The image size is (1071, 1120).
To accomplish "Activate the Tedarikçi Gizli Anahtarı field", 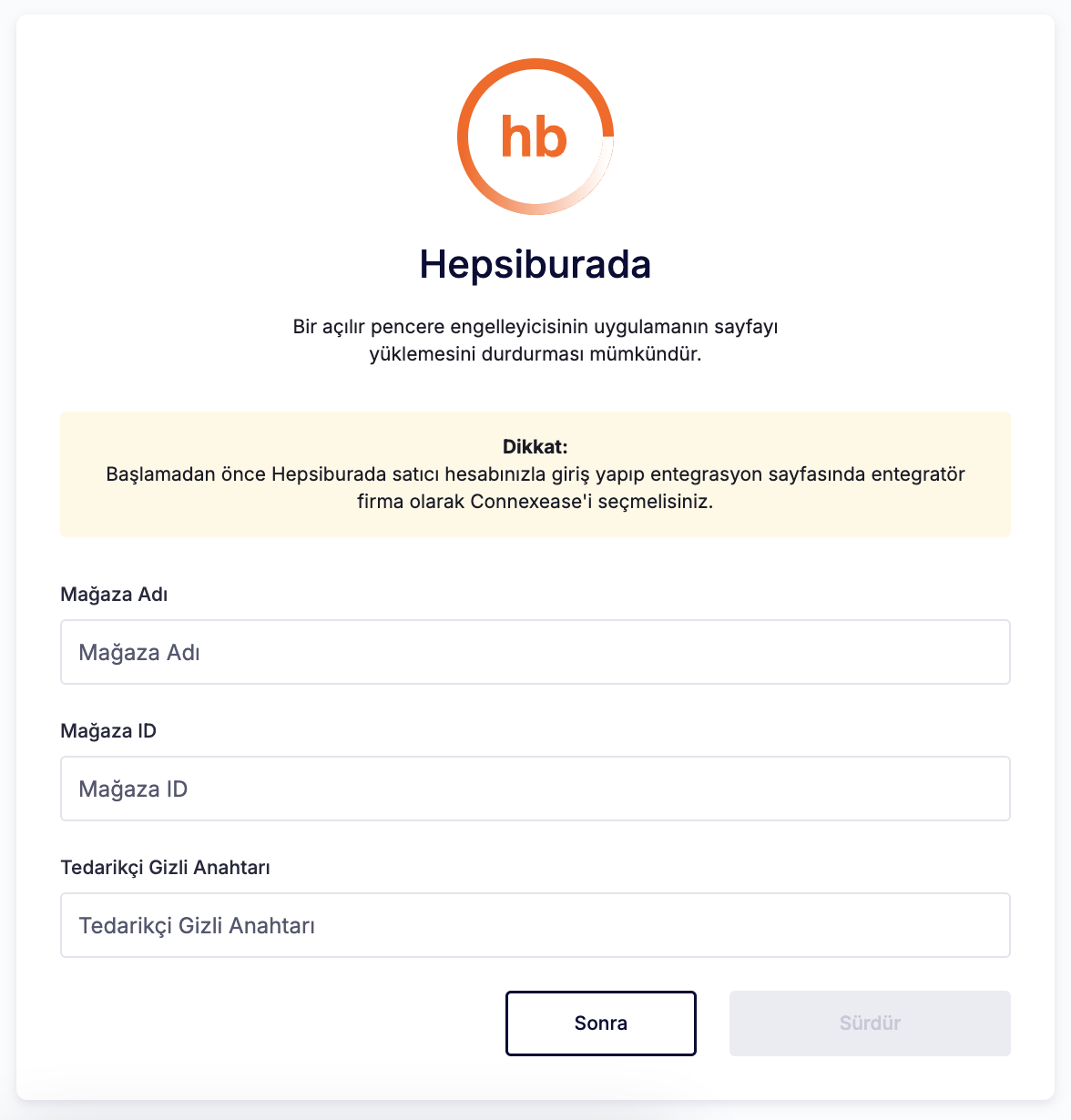I will click(535, 925).
